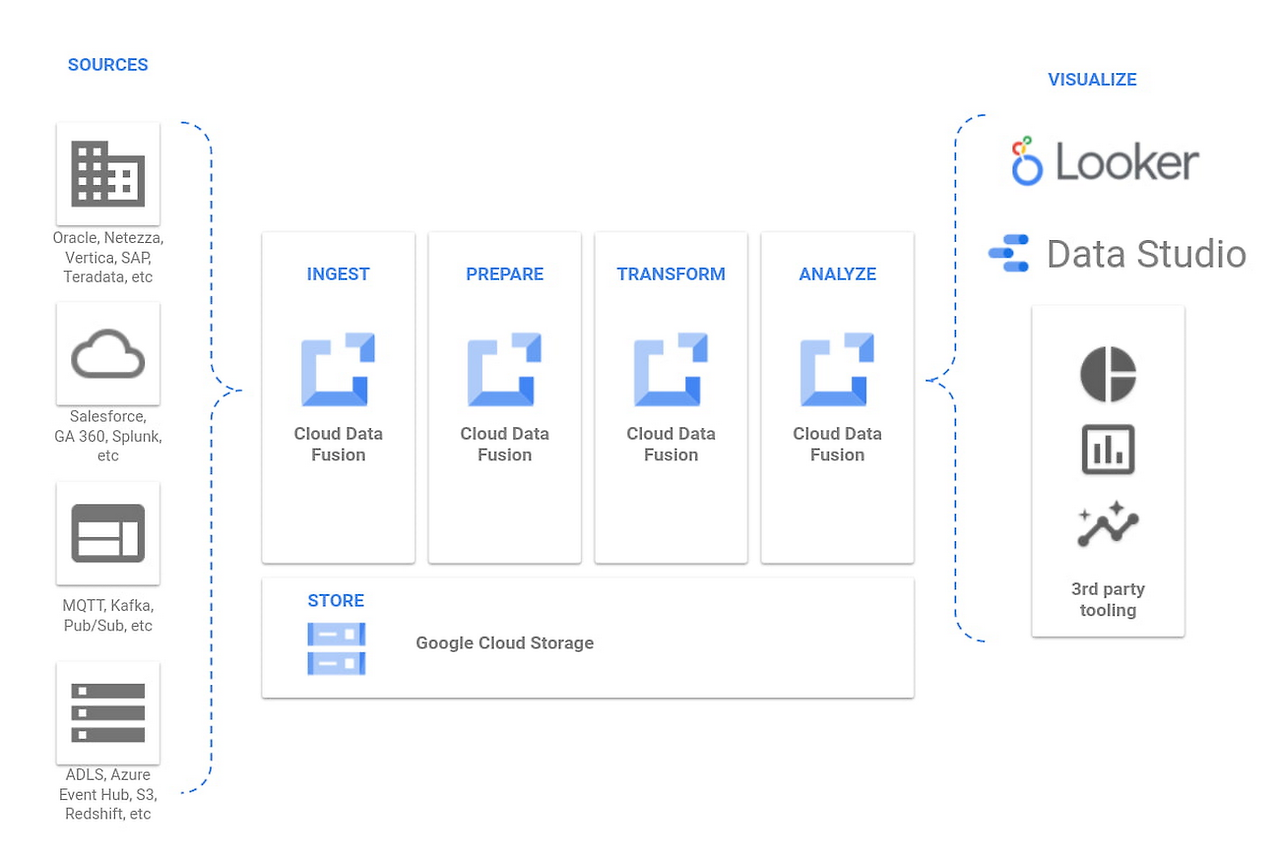Click the enterprise building icon above Oracle, Netezza
The height and width of the screenshot is (854, 1280).
(108, 174)
